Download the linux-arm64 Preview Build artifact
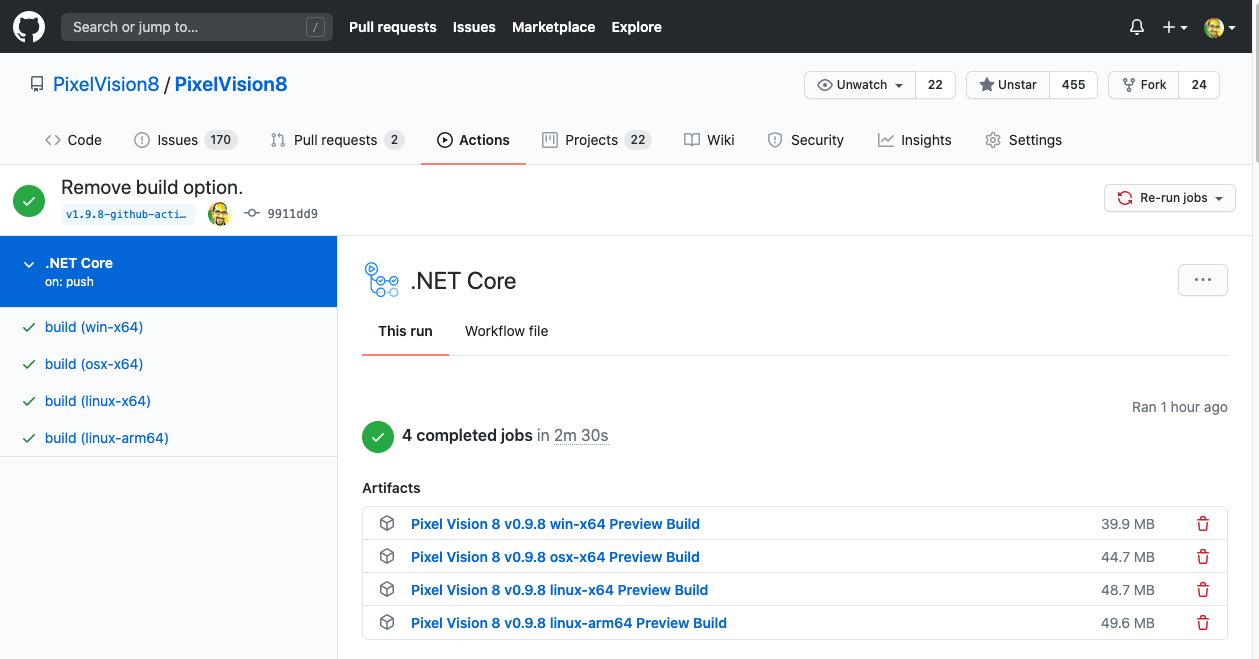1259x659 pixels. pyautogui.click(x=569, y=623)
